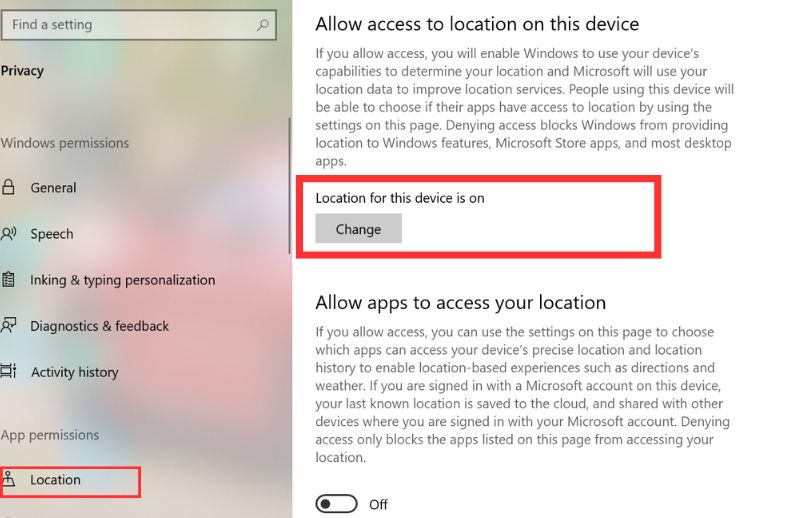Open Speech privacy settings
Screen dimensions: 785x518
point(52,234)
